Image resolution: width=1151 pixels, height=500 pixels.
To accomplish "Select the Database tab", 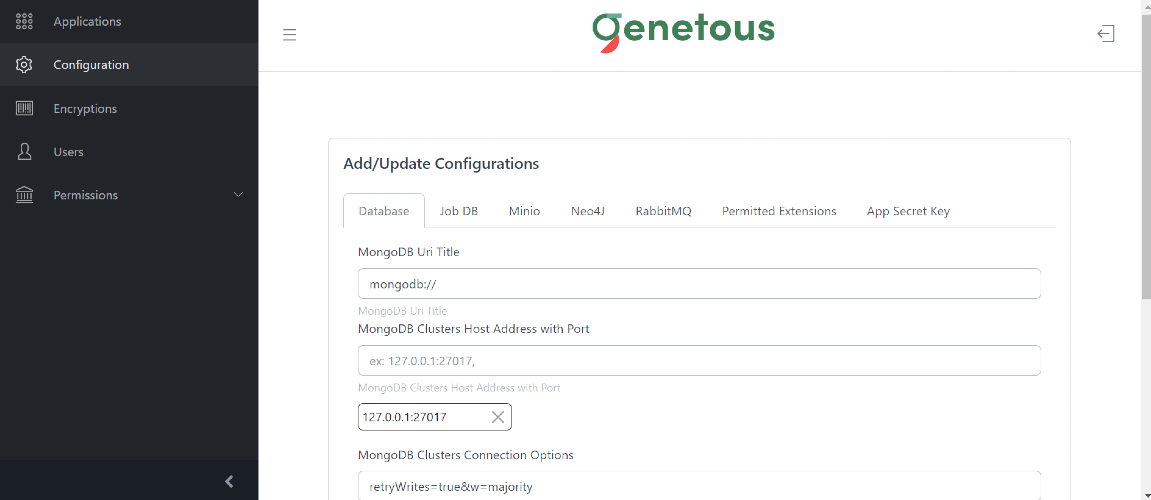I will 384,211.
